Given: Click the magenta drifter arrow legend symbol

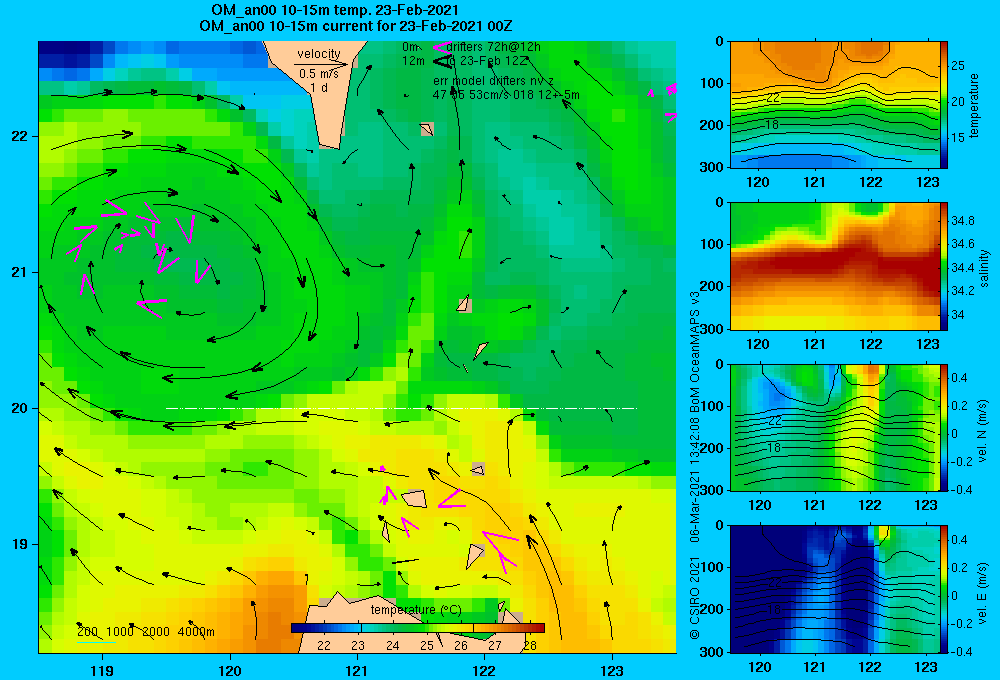Looking at the screenshot, I should click(x=441, y=47).
